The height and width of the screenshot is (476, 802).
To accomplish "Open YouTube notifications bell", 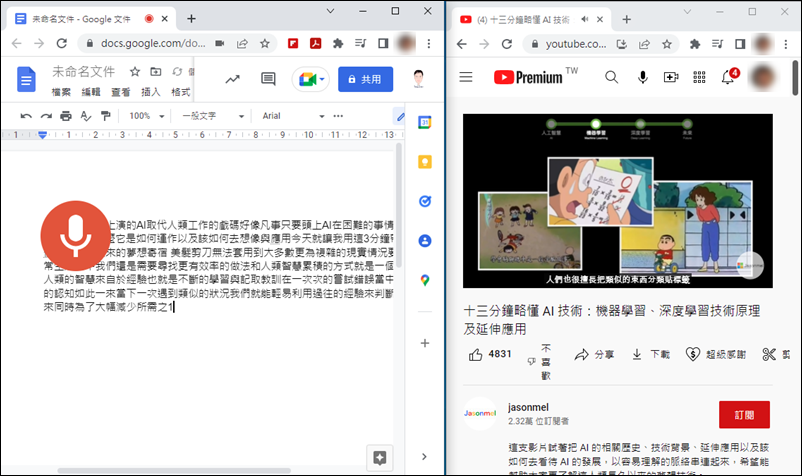I will [728, 77].
